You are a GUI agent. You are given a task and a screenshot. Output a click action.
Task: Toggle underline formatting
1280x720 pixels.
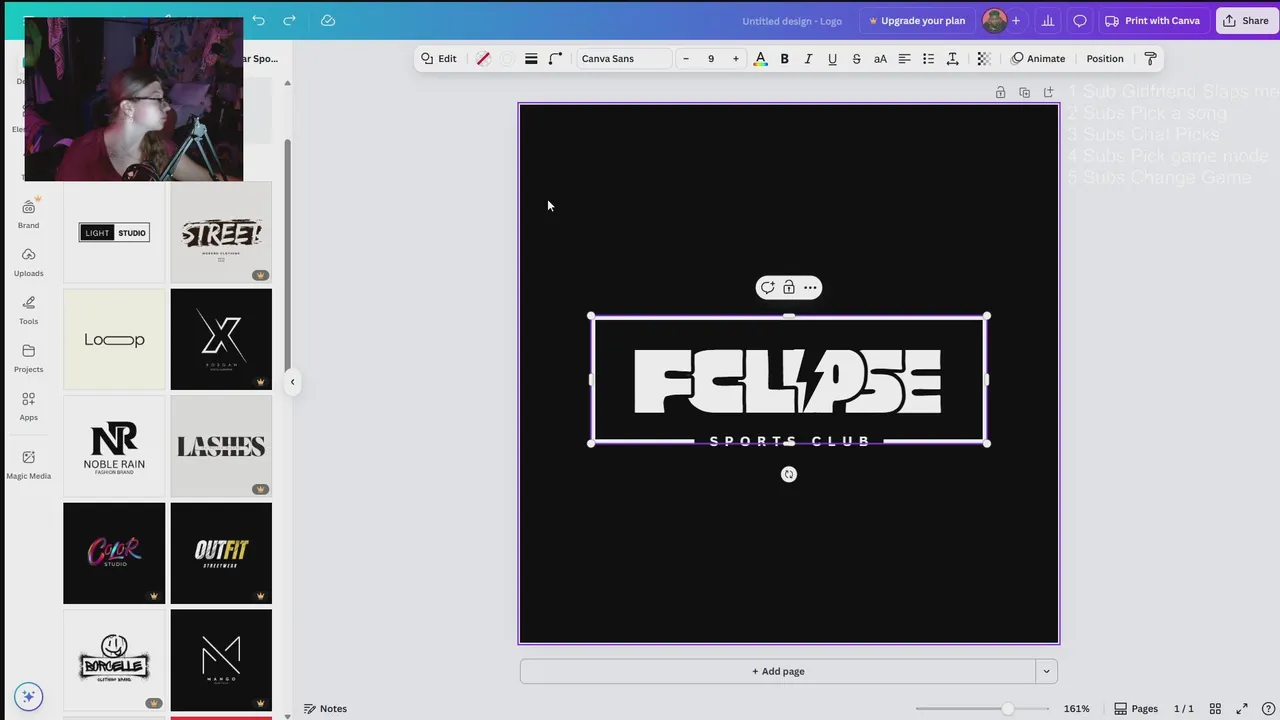[832, 59]
